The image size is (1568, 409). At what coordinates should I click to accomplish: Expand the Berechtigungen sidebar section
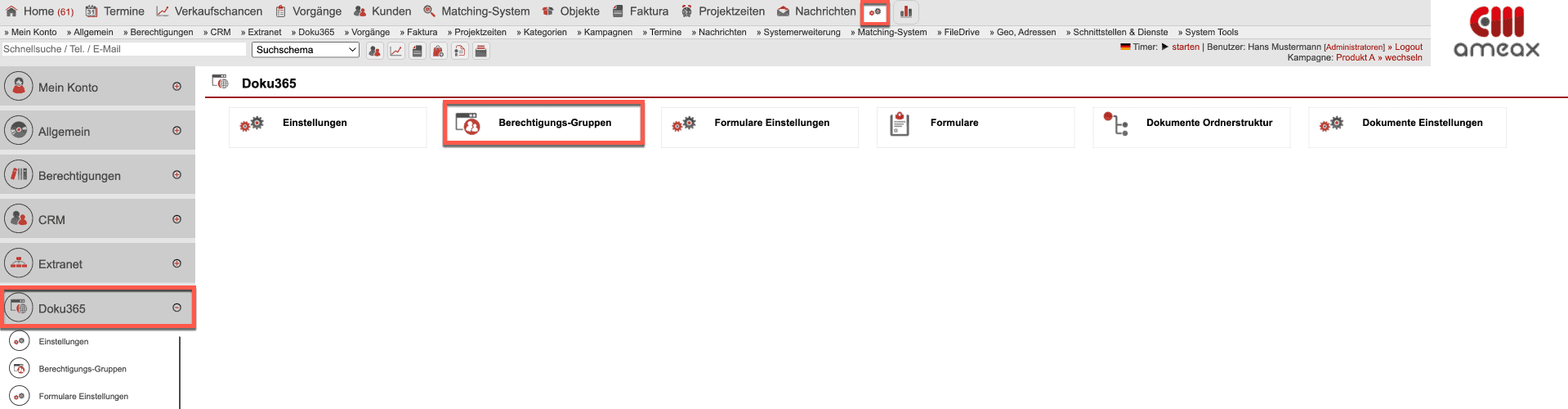click(176, 175)
